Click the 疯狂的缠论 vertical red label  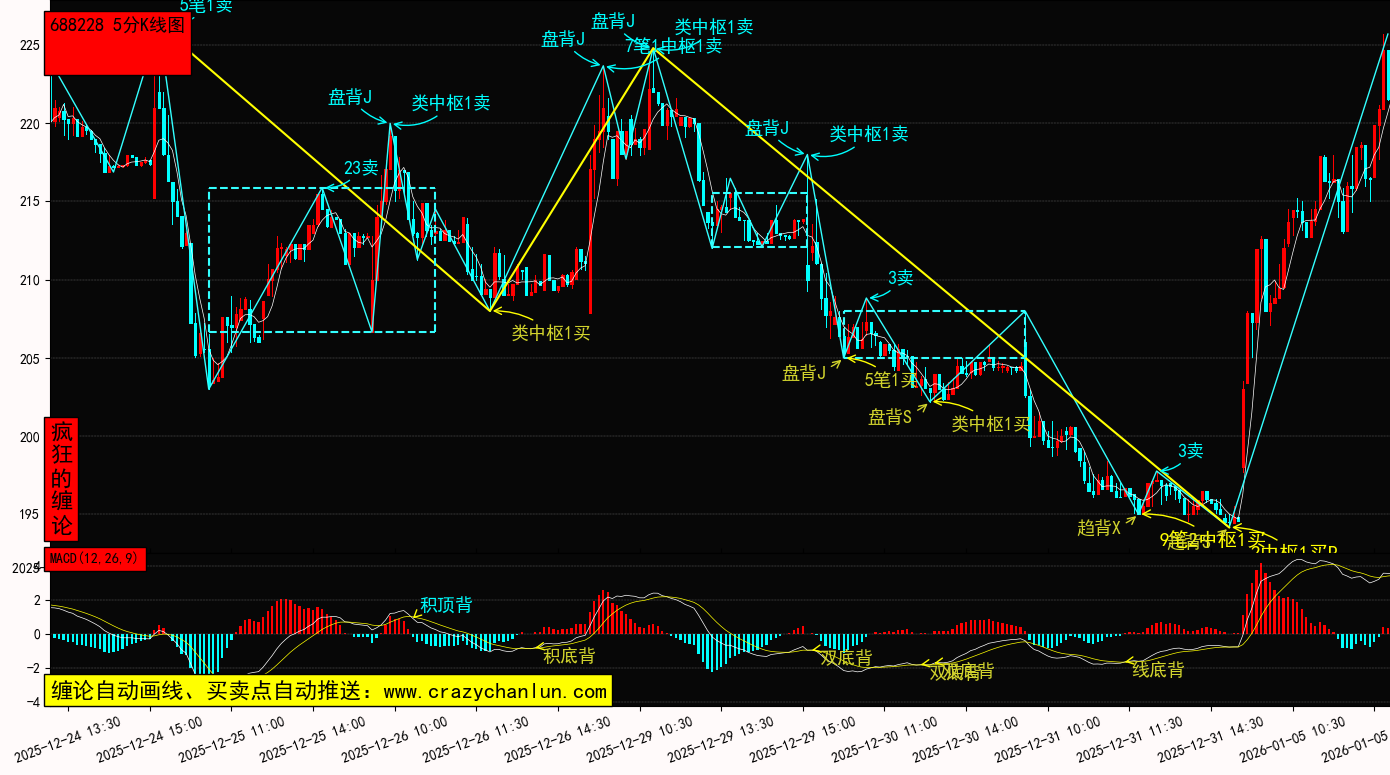click(62, 479)
